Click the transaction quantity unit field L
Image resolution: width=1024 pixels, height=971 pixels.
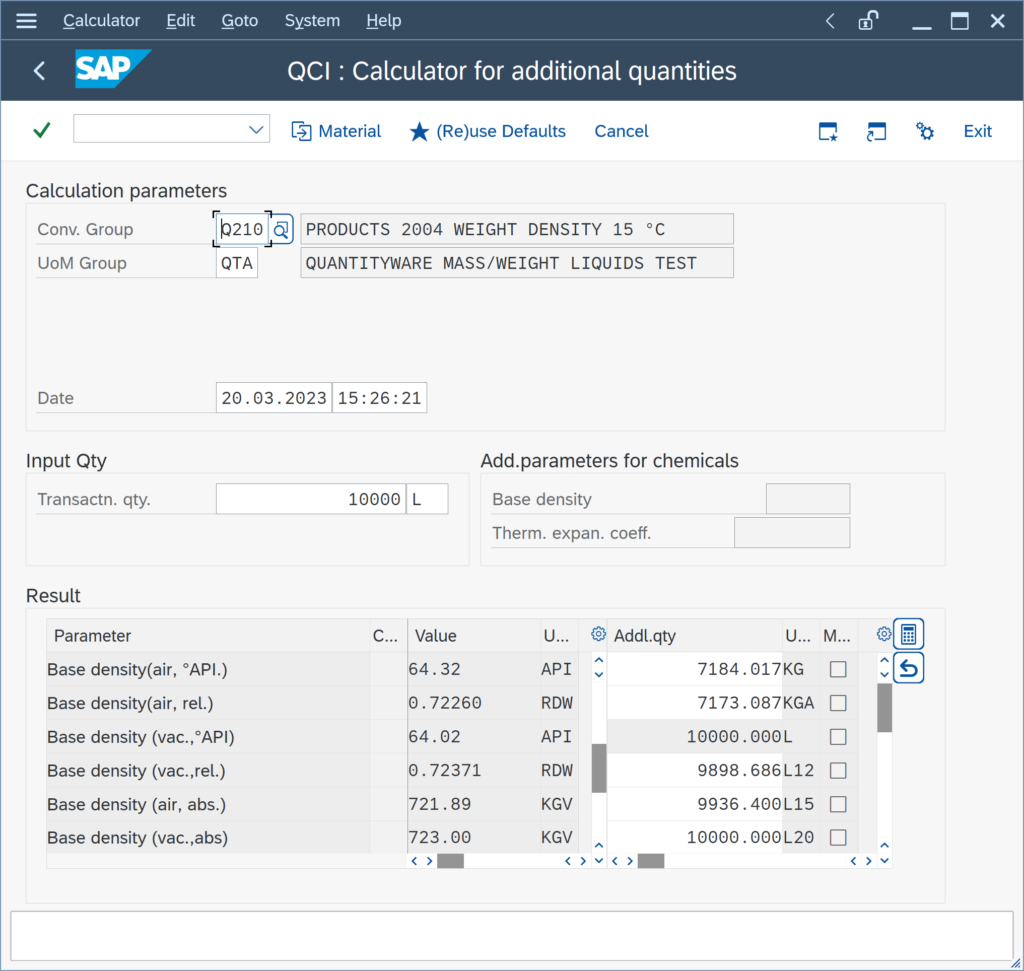click(x=427, y=500)
